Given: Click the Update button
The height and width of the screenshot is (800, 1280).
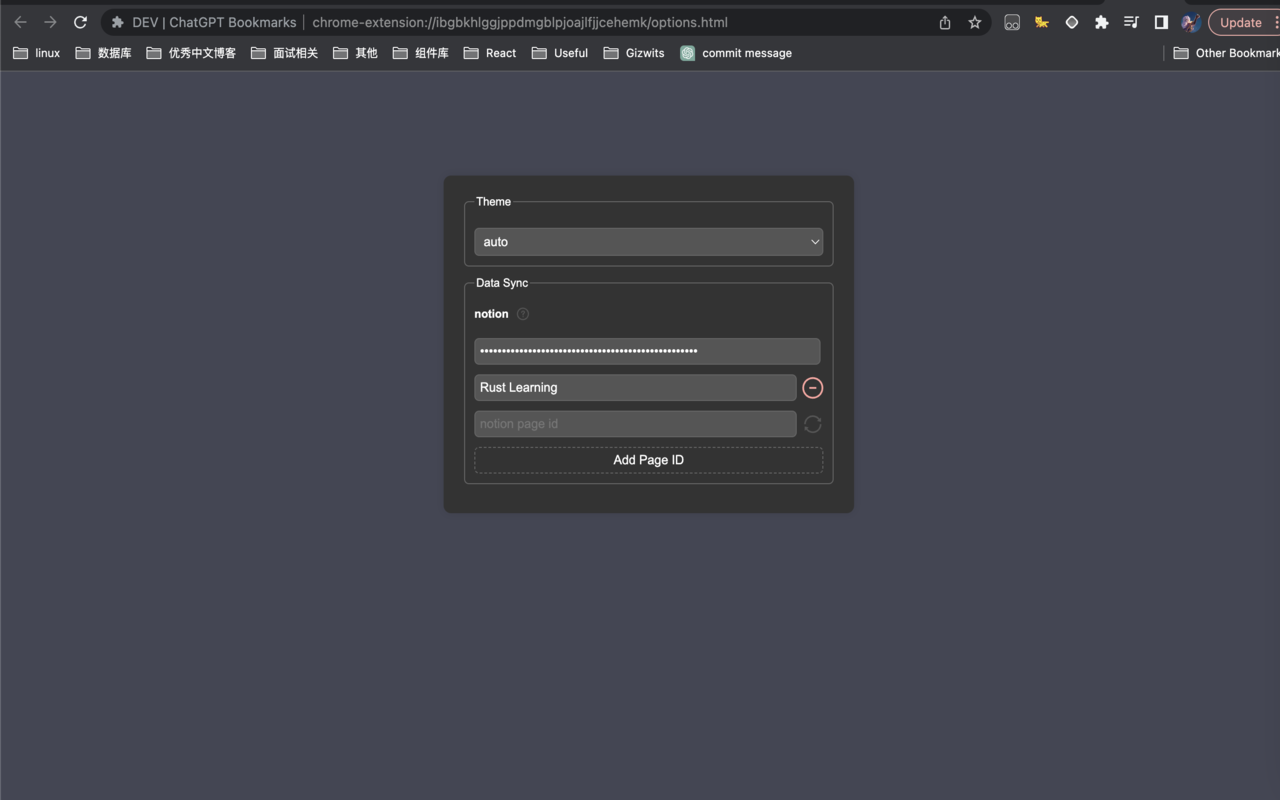Looking at the screenshot, I should coord(1240,22).
